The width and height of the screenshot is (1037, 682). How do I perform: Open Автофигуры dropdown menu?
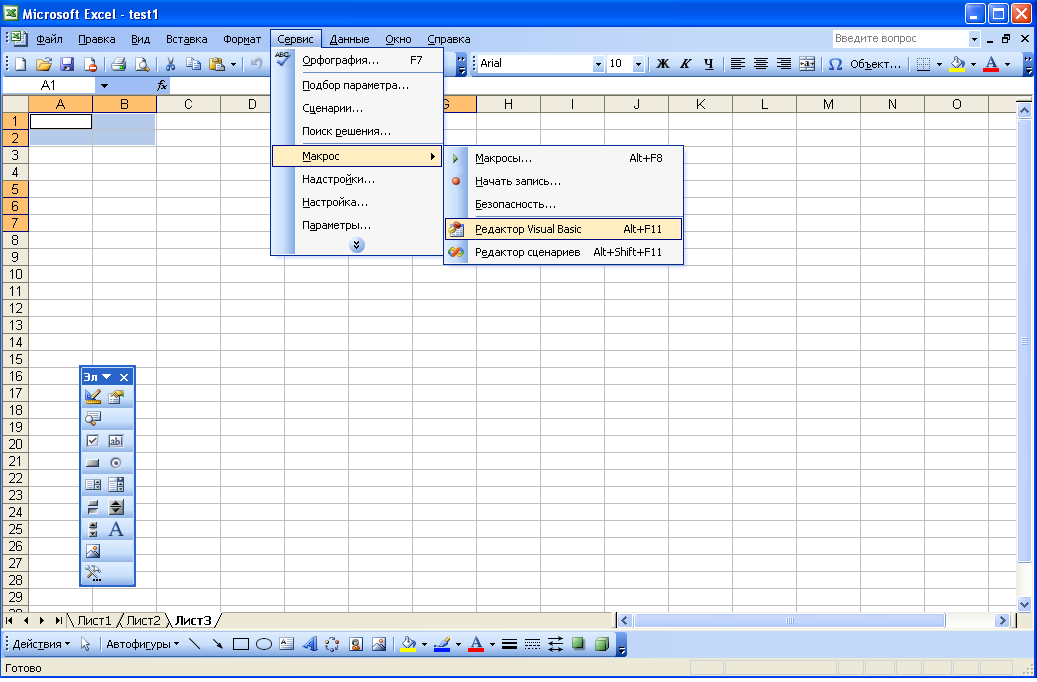[142, 644]
